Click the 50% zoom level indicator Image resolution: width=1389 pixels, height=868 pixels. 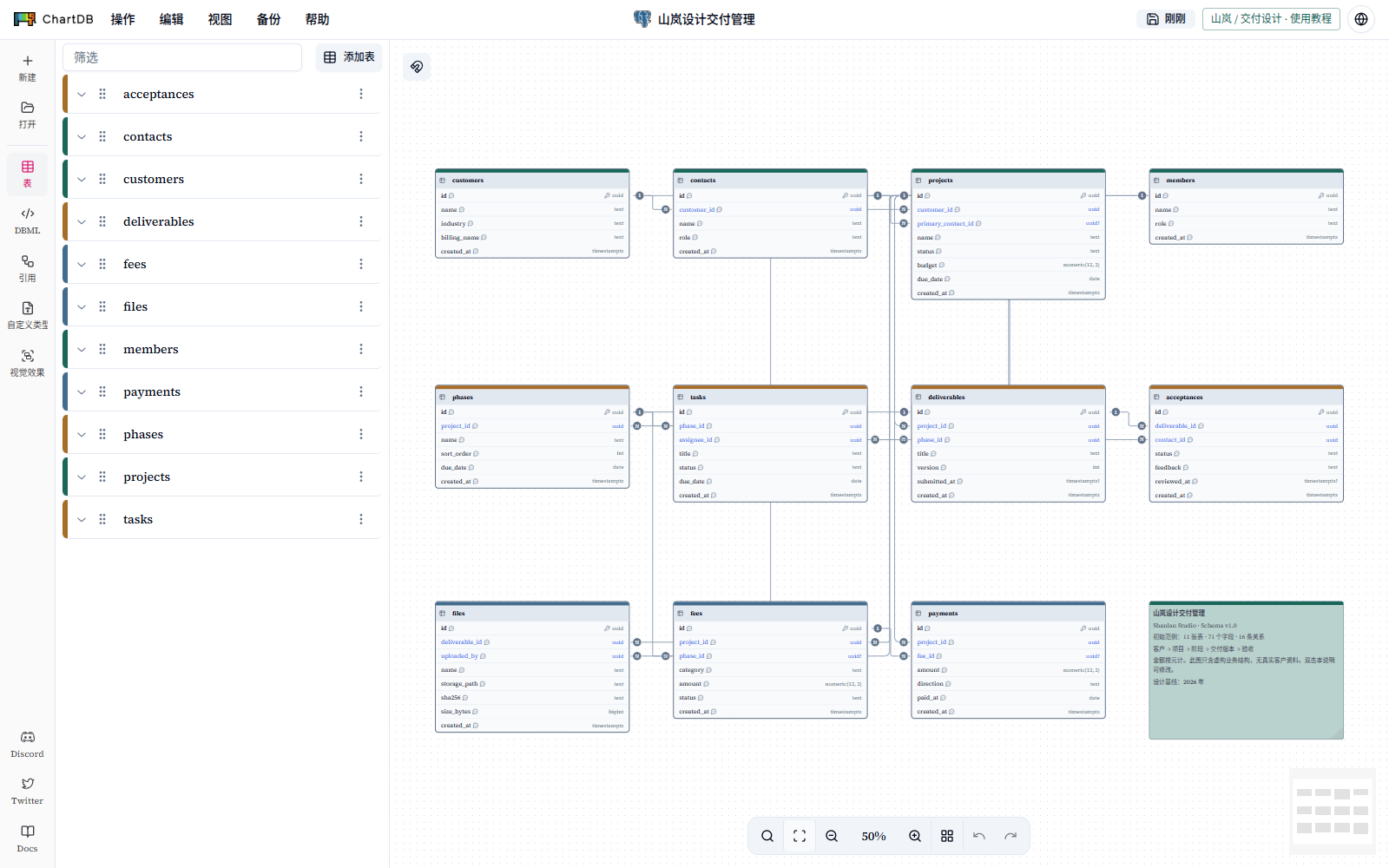873,836
